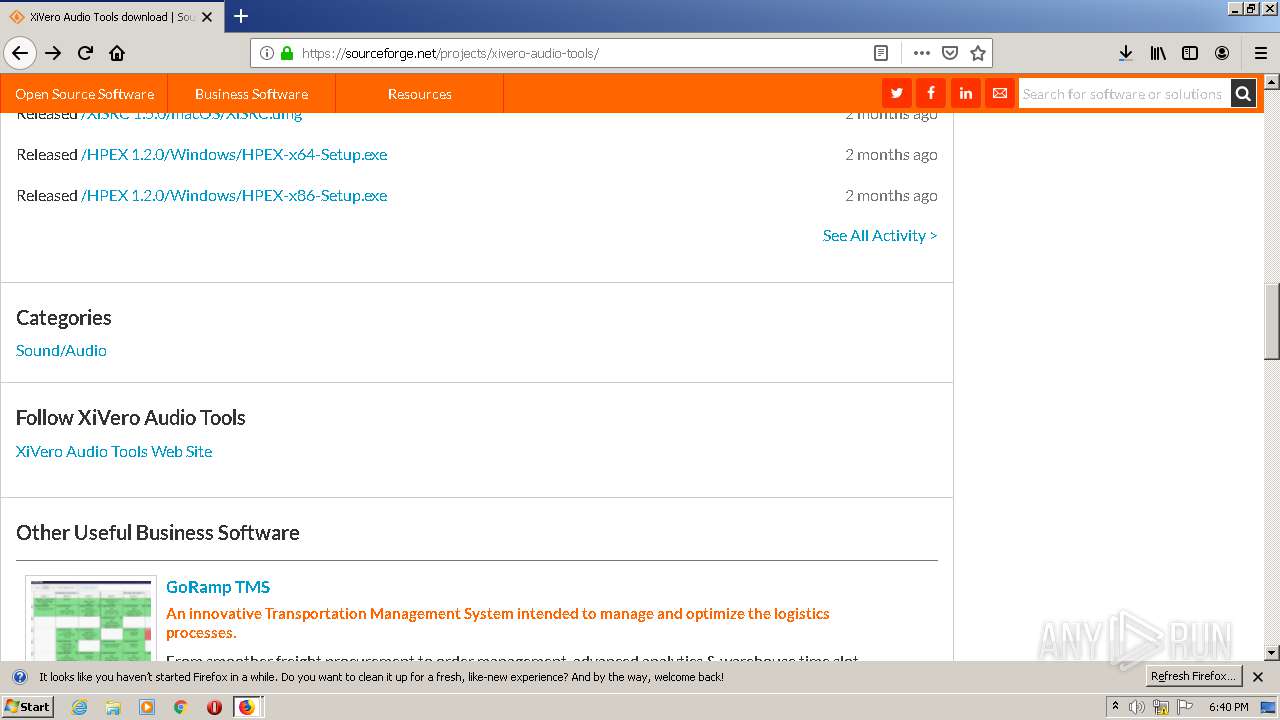Open HPEX-x86-Setup.exe release link
The width and height of the screenshot is (1280, 720).
click(234, 195)
